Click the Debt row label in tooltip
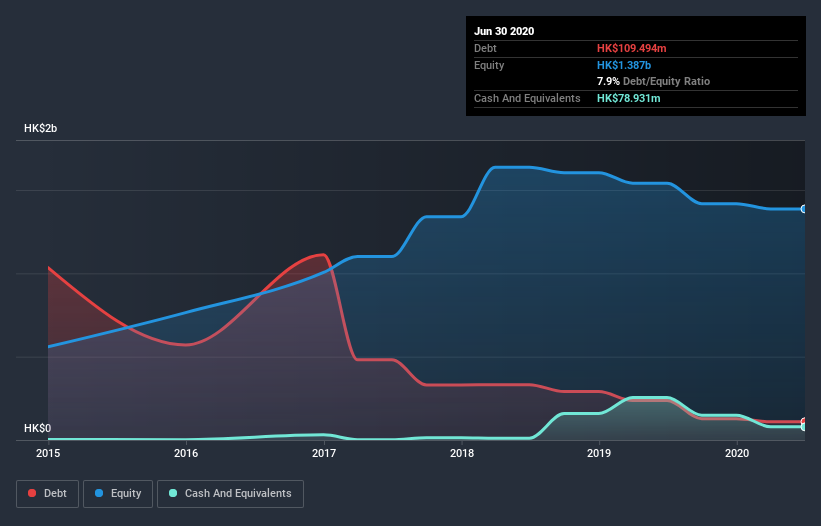 pos(485,49)
